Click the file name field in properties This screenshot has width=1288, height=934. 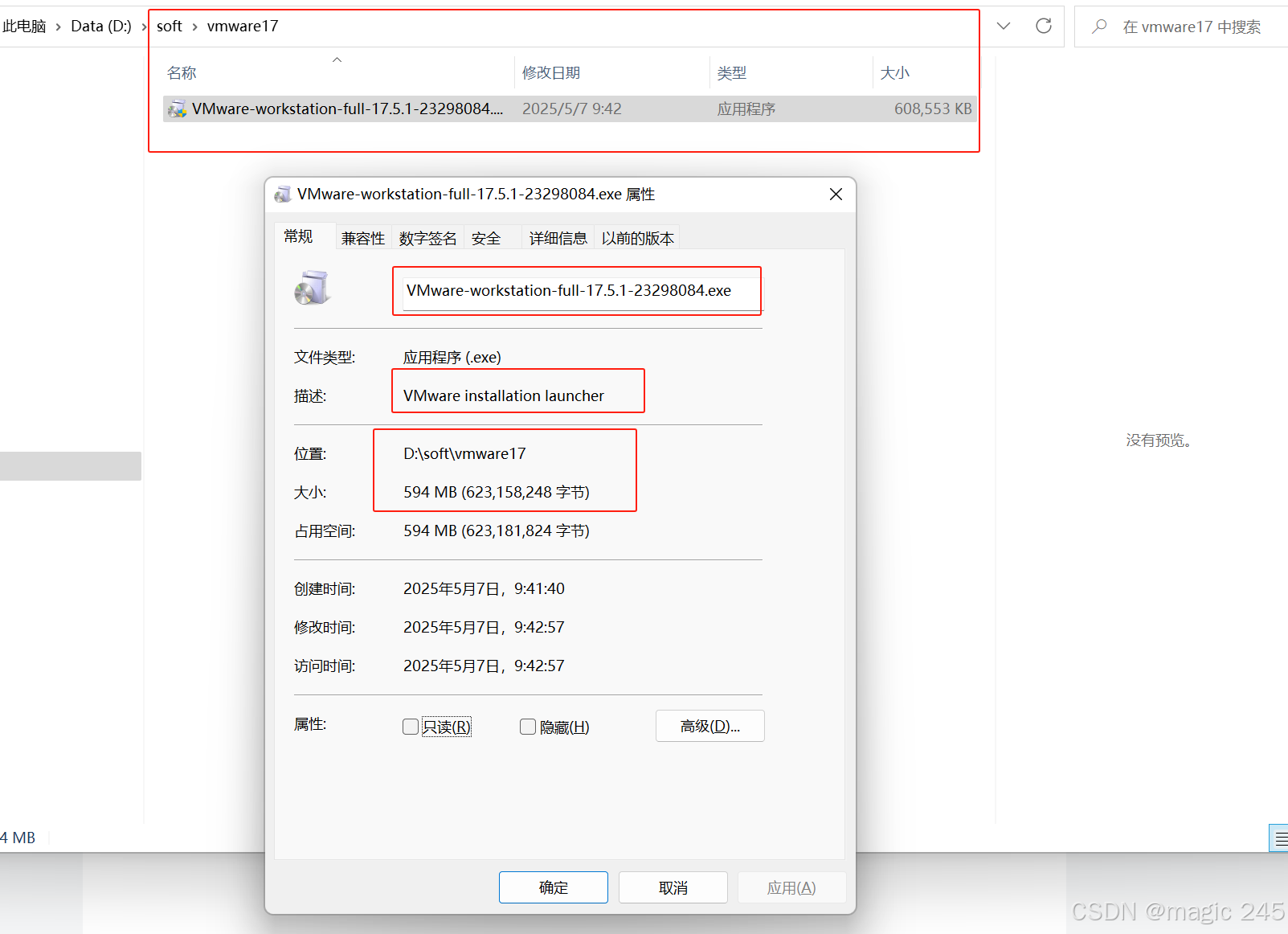point(581,291)
